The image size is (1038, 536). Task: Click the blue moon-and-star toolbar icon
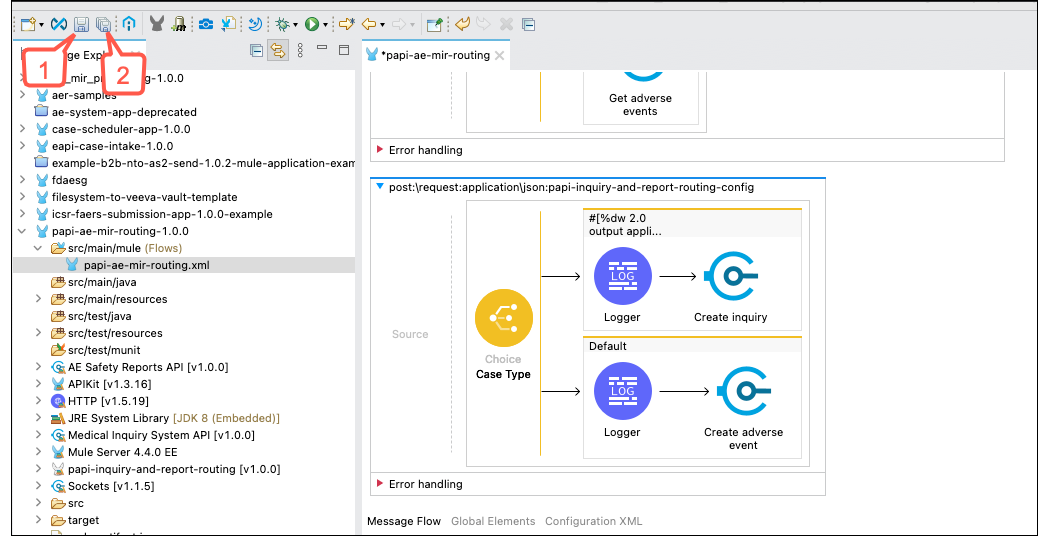pos(256,24)
